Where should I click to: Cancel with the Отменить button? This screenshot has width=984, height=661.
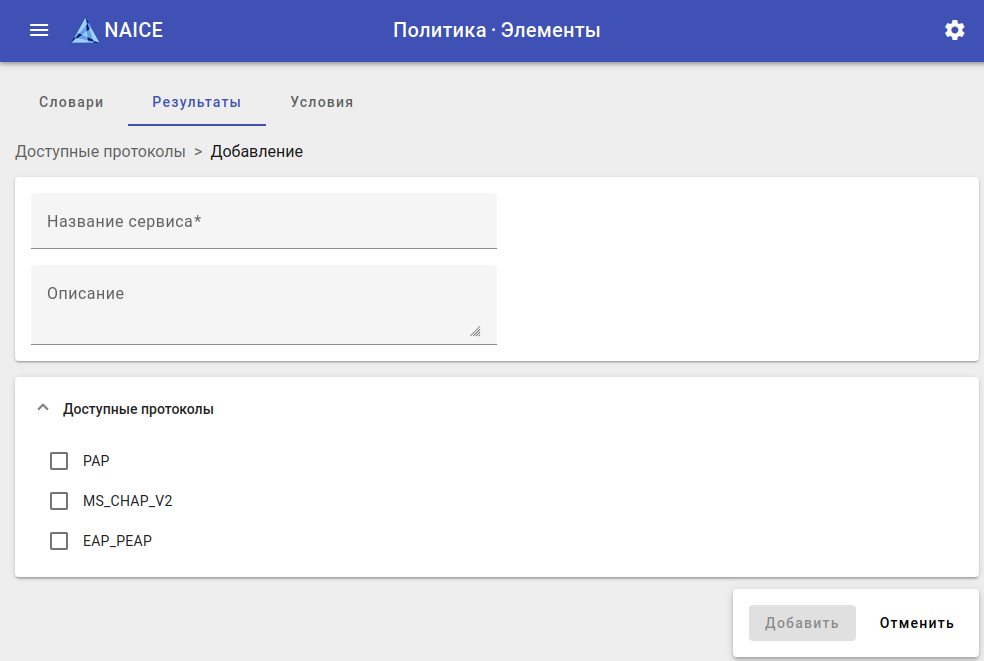916,623
